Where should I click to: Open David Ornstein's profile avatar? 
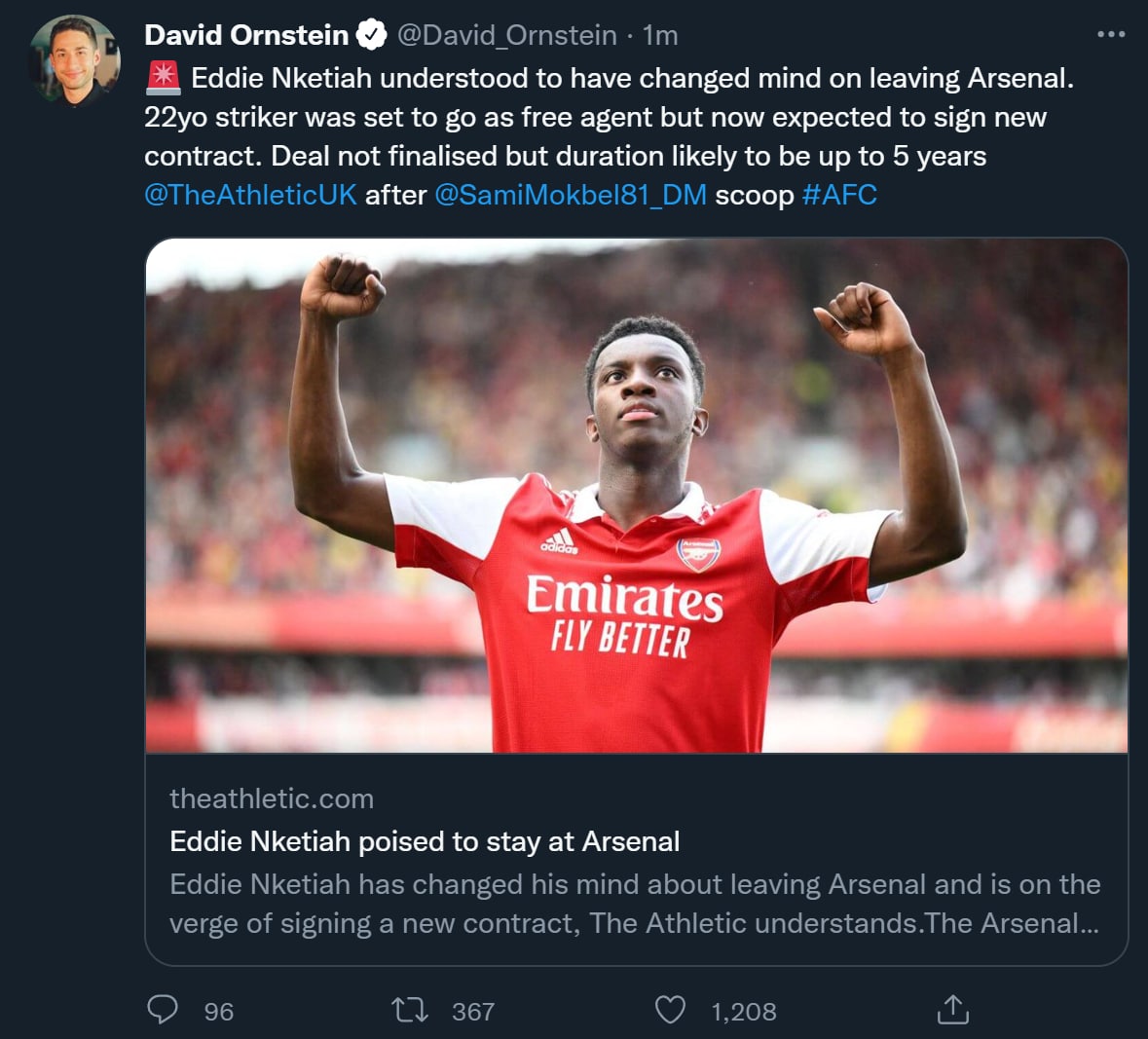pos(74,60)
